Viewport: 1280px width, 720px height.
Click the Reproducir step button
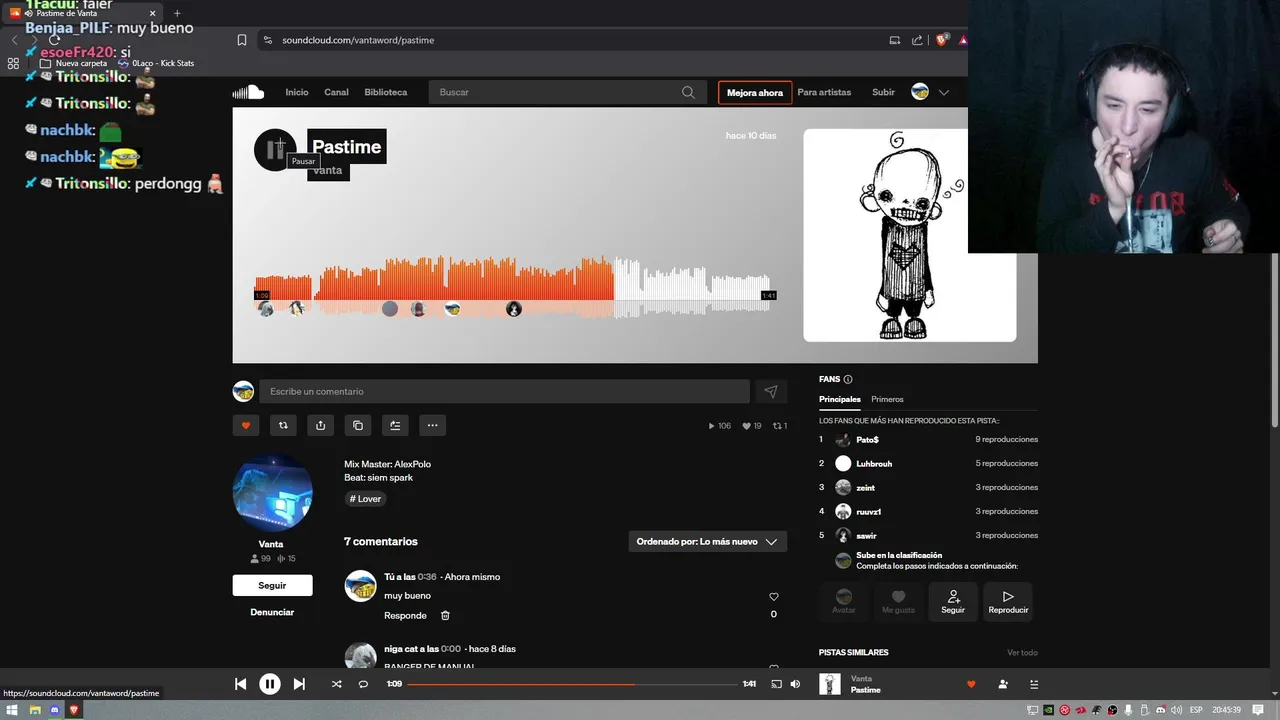pyautogui.click(x=1008, y=601)
